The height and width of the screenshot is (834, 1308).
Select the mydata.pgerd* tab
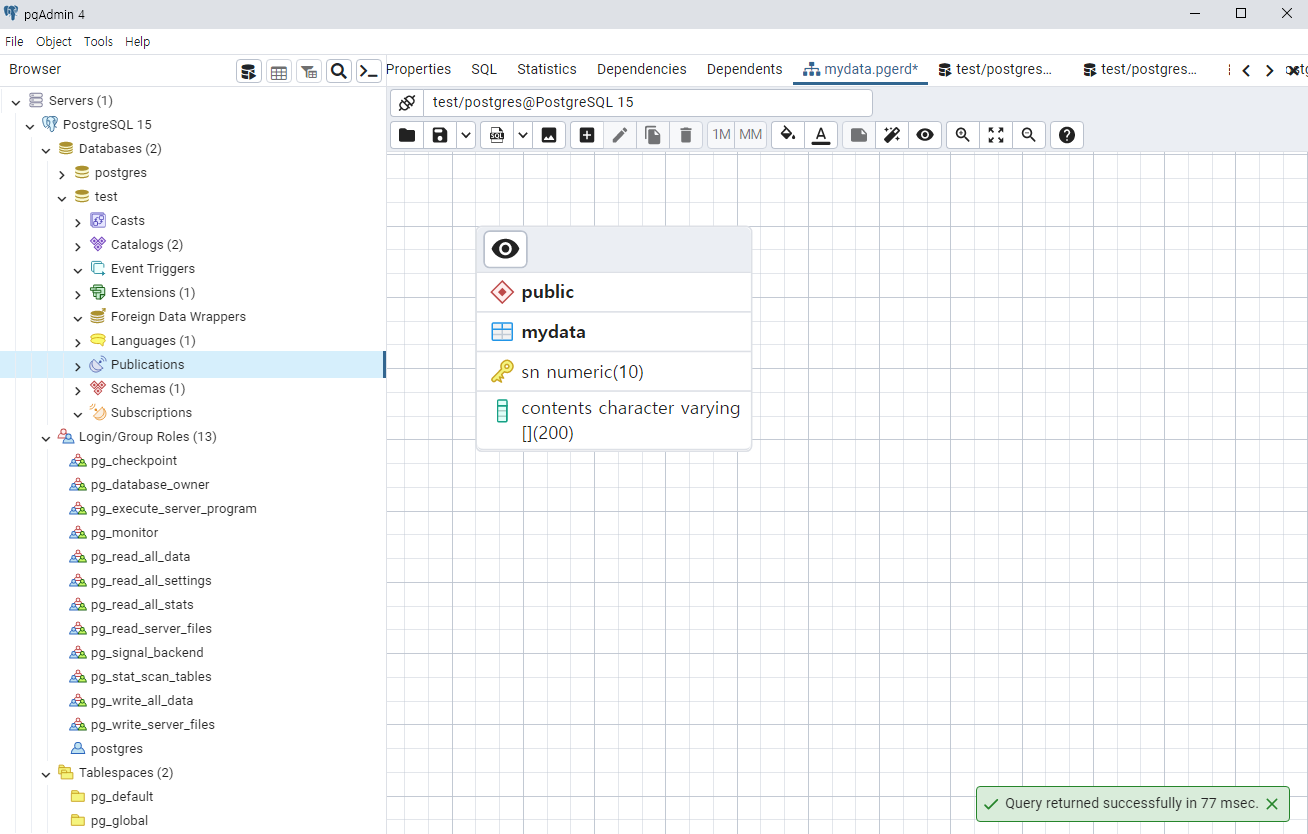pyautogui.click(x=861, y=69)
